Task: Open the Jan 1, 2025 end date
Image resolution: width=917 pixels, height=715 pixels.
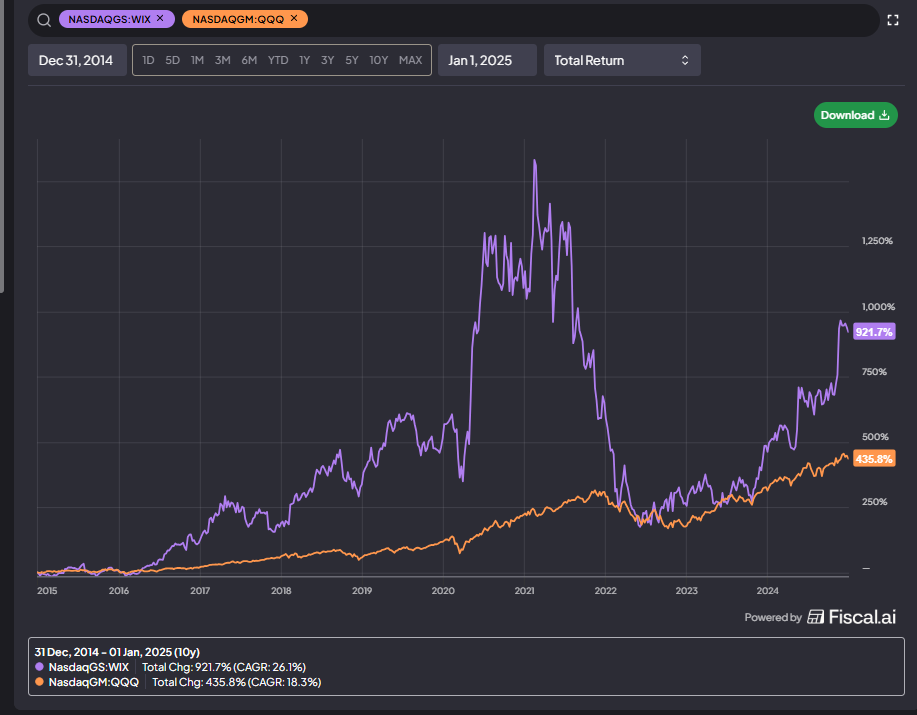Action: click(x=487, y=60)
